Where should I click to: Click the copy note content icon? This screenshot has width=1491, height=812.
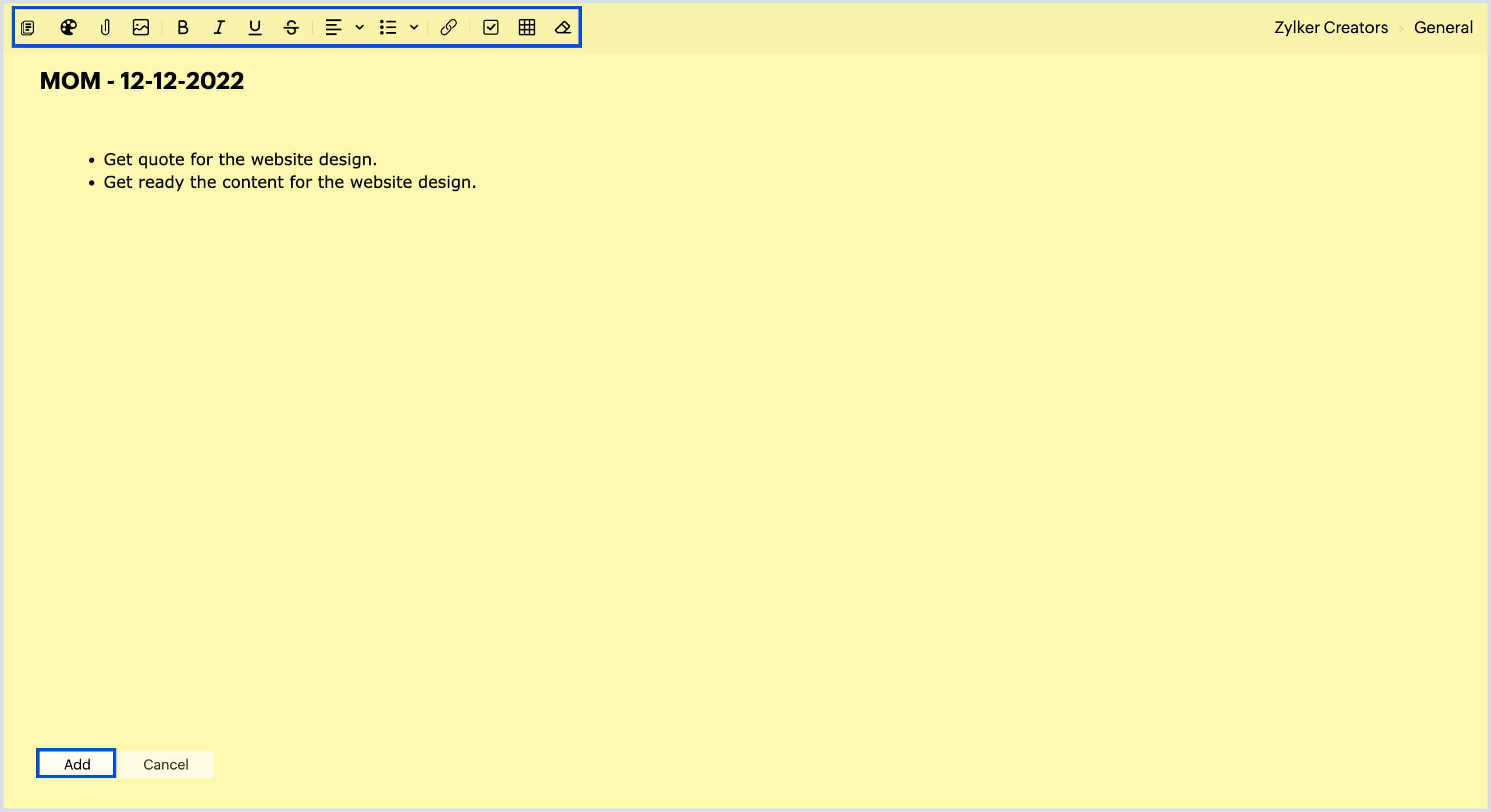[x=27, y=27]
